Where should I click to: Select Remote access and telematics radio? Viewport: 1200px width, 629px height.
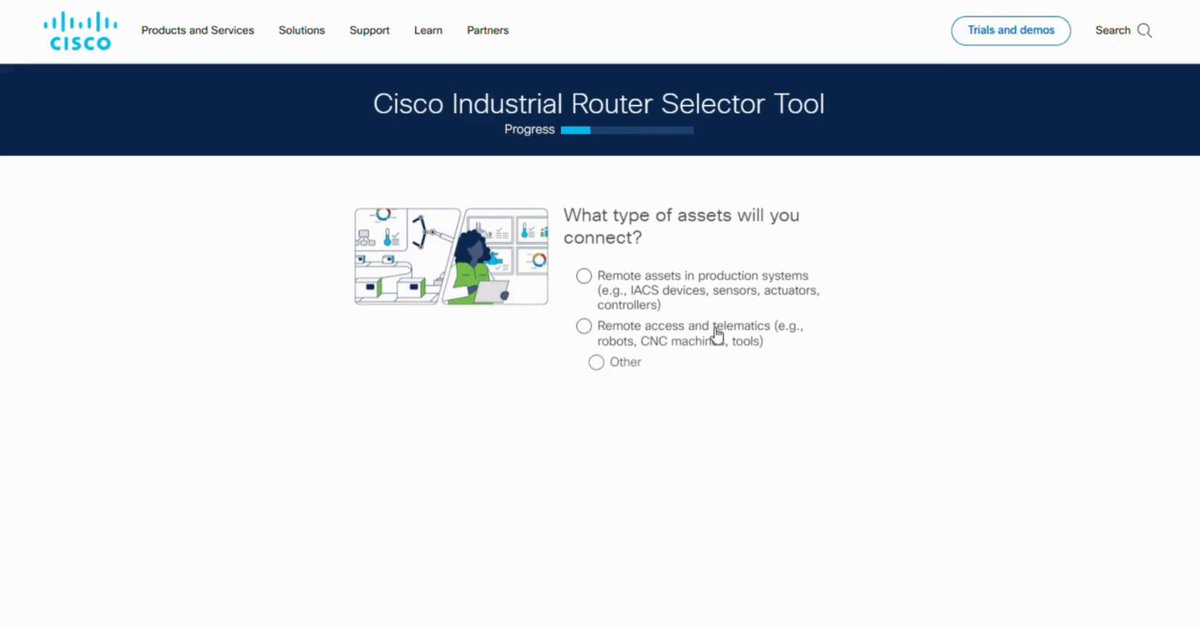tap(584, 326)
